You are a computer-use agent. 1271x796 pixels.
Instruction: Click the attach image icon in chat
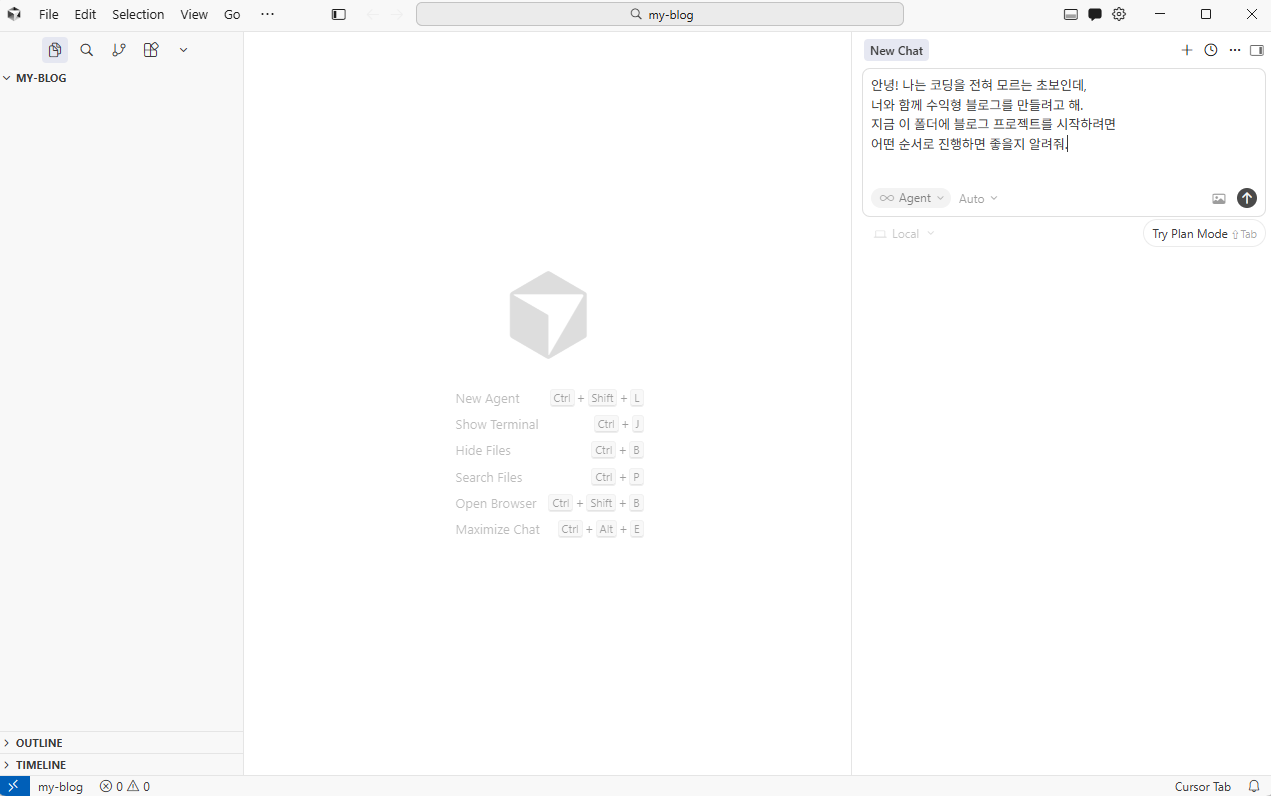click(x=1218, y=198)
